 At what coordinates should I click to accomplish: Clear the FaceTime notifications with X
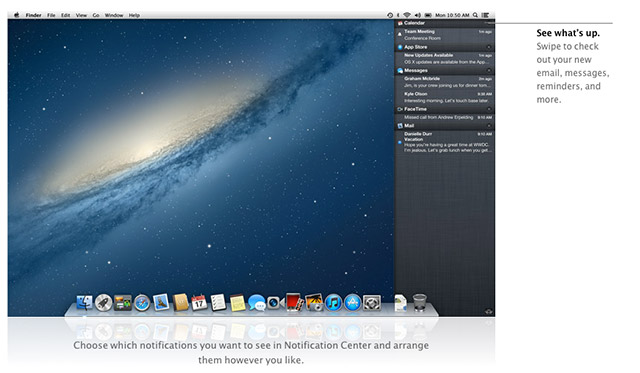point(489,109)
